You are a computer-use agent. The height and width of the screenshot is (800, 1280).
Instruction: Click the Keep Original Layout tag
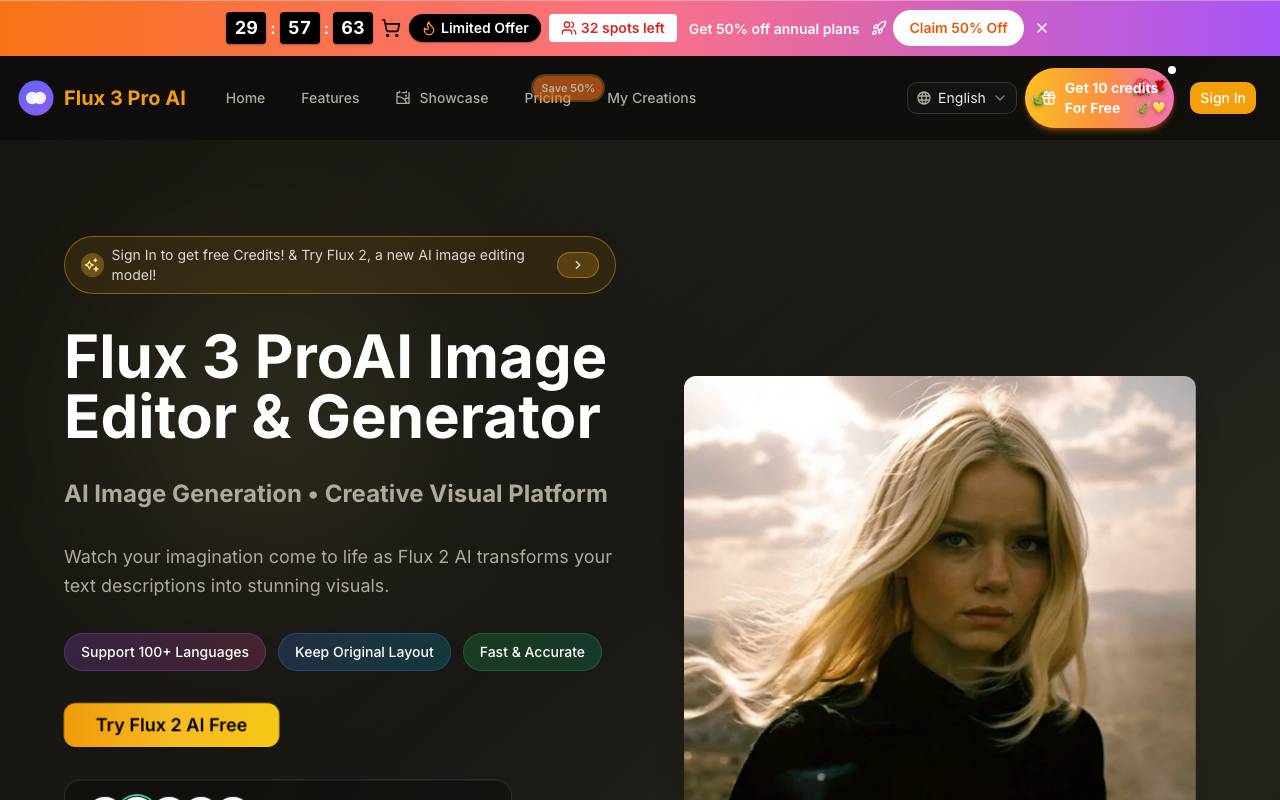coord(364,652)
